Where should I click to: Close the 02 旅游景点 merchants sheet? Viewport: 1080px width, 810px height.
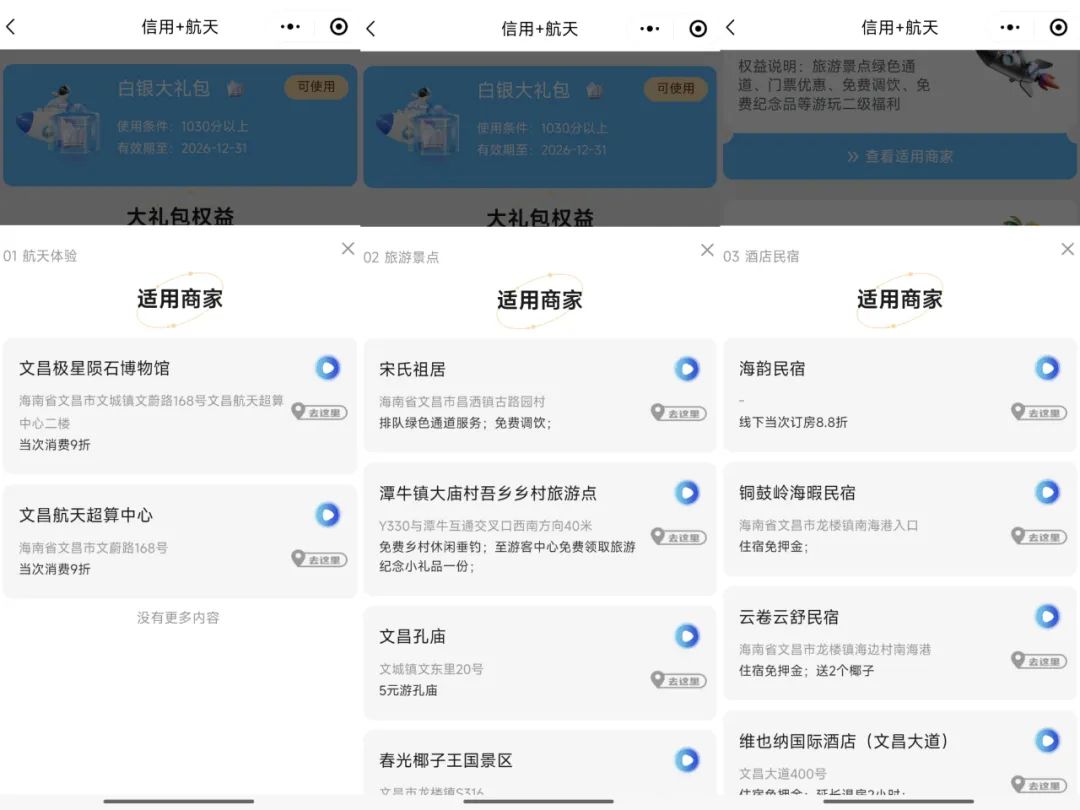click(707, 250)
